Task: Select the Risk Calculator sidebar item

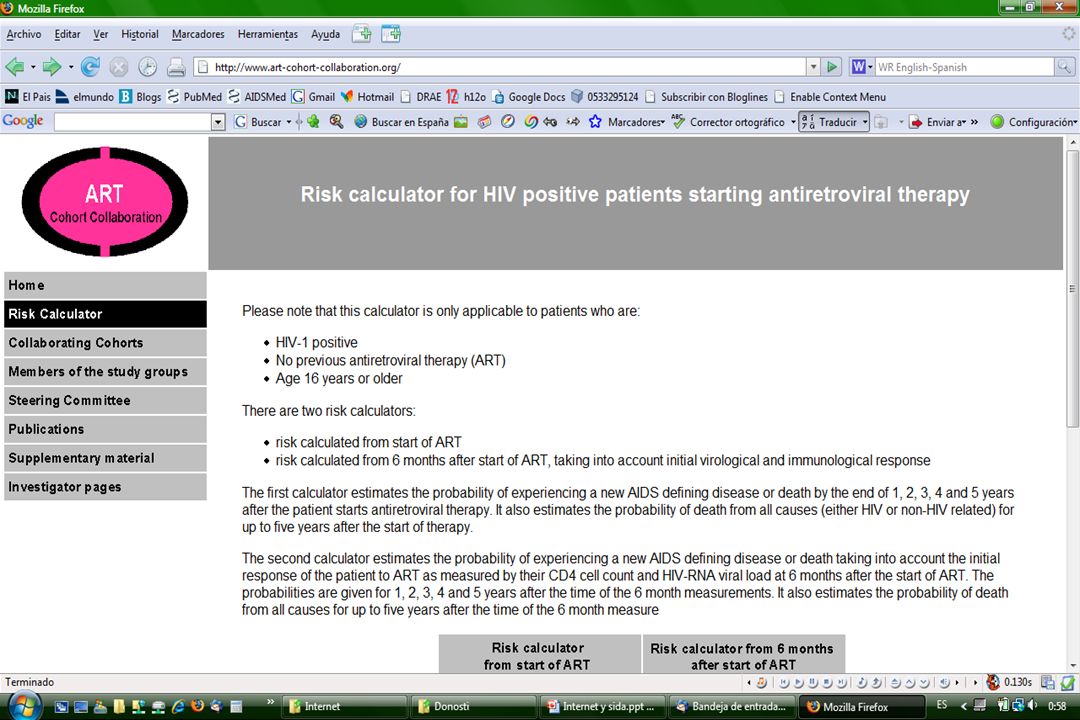Action: (105, 314)
